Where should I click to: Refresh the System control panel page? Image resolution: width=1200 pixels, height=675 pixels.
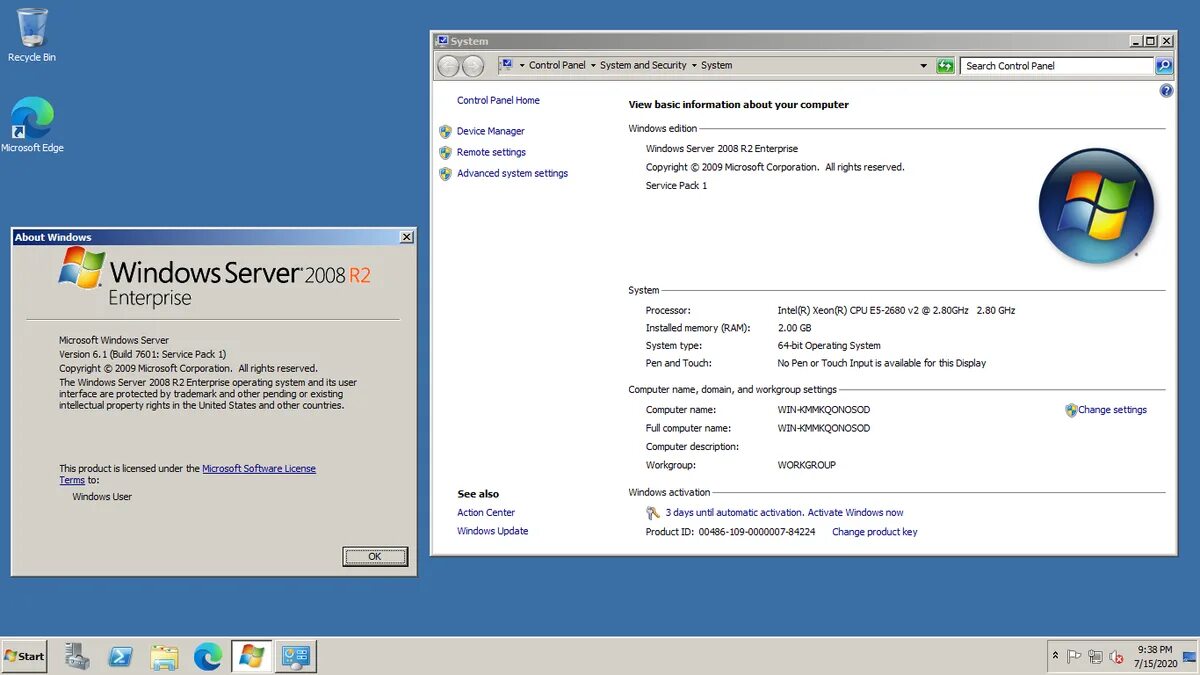(945, 66)
